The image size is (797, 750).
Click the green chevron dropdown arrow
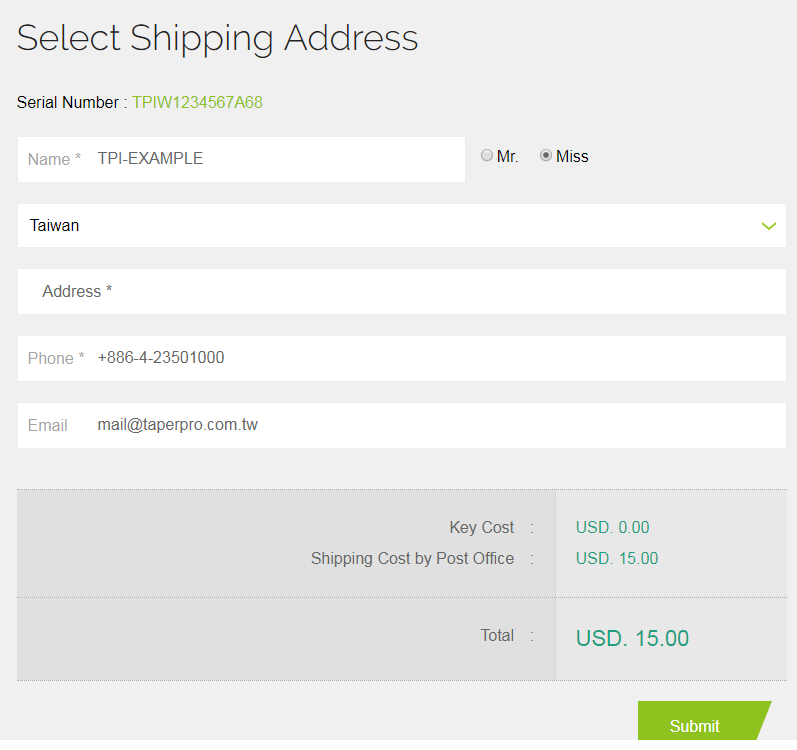tap(768, 226)
